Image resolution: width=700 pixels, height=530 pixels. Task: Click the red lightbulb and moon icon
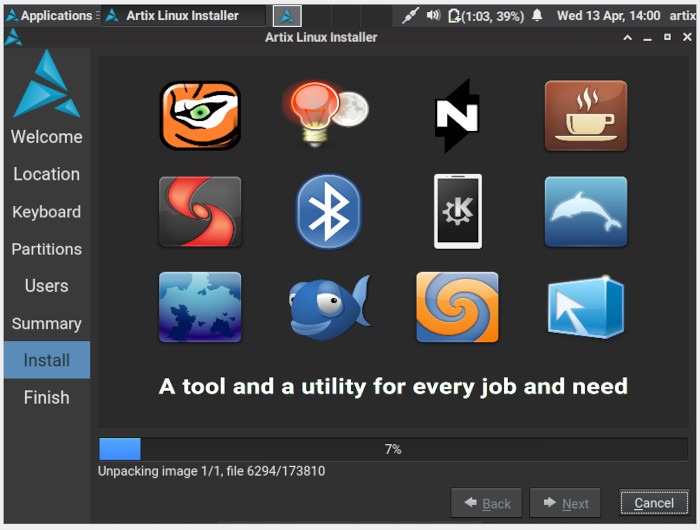pos(326,114)
